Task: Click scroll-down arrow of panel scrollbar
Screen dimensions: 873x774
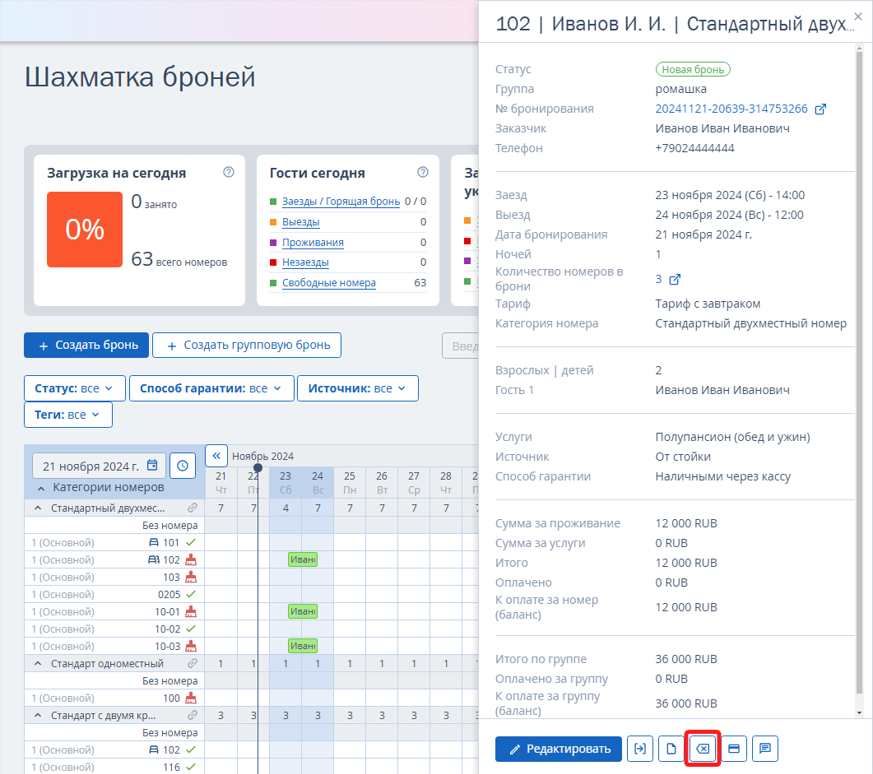Action: click(860, 712)
